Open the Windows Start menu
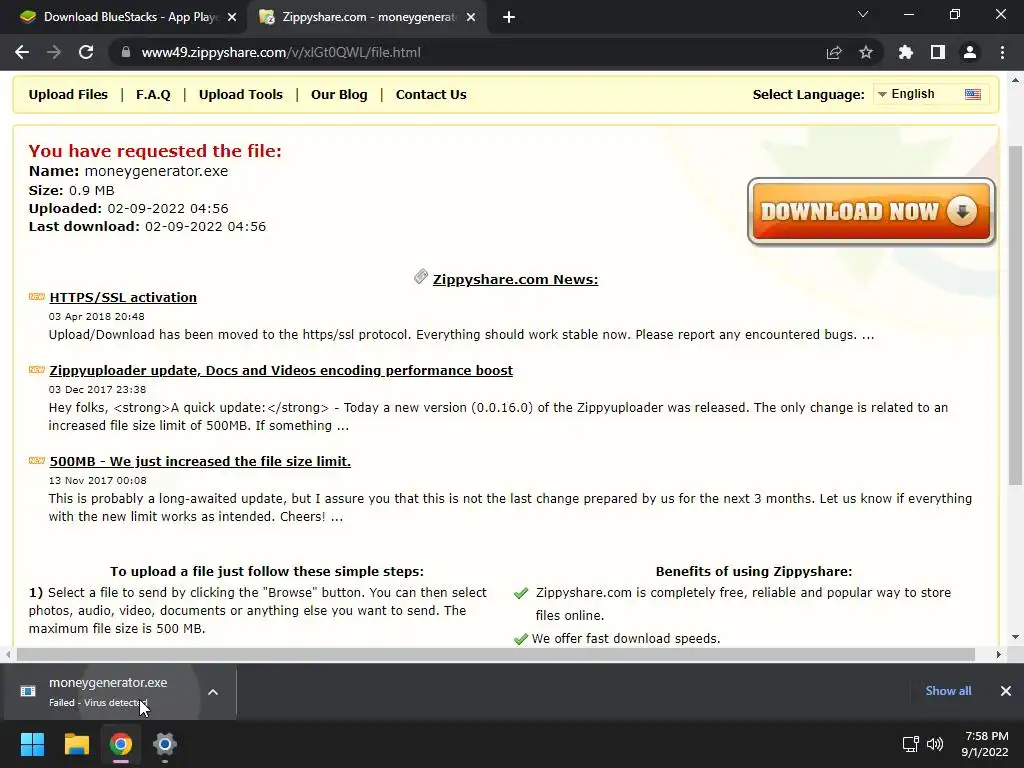The image size is (1024, 768). pos(32,744)
